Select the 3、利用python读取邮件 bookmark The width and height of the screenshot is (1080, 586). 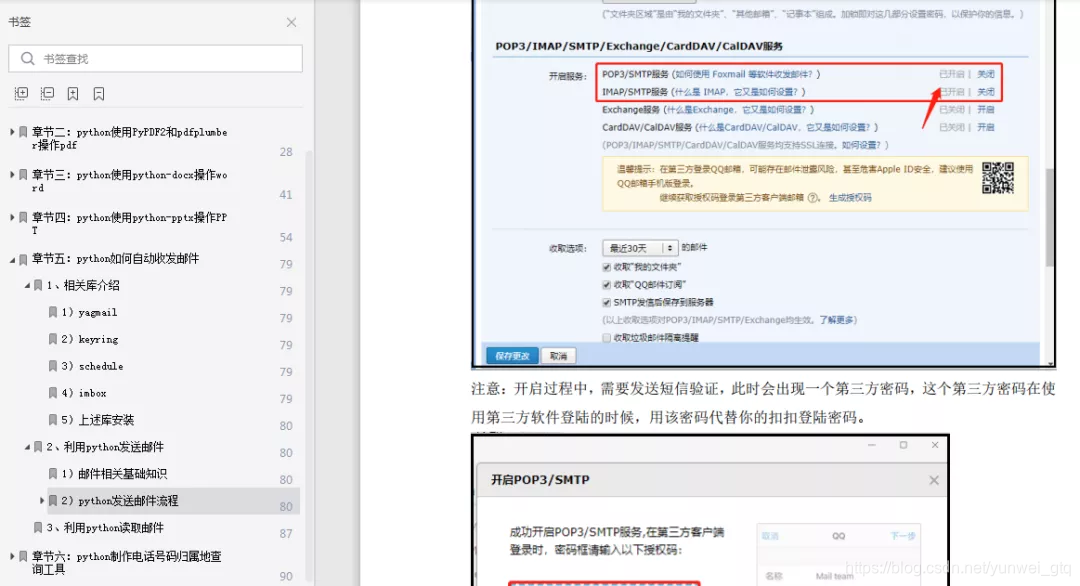(x=105, y=527)
